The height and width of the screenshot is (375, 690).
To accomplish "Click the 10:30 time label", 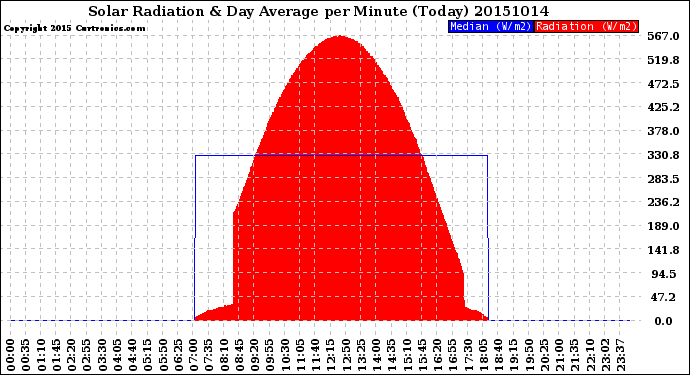I will coord(285,355).
